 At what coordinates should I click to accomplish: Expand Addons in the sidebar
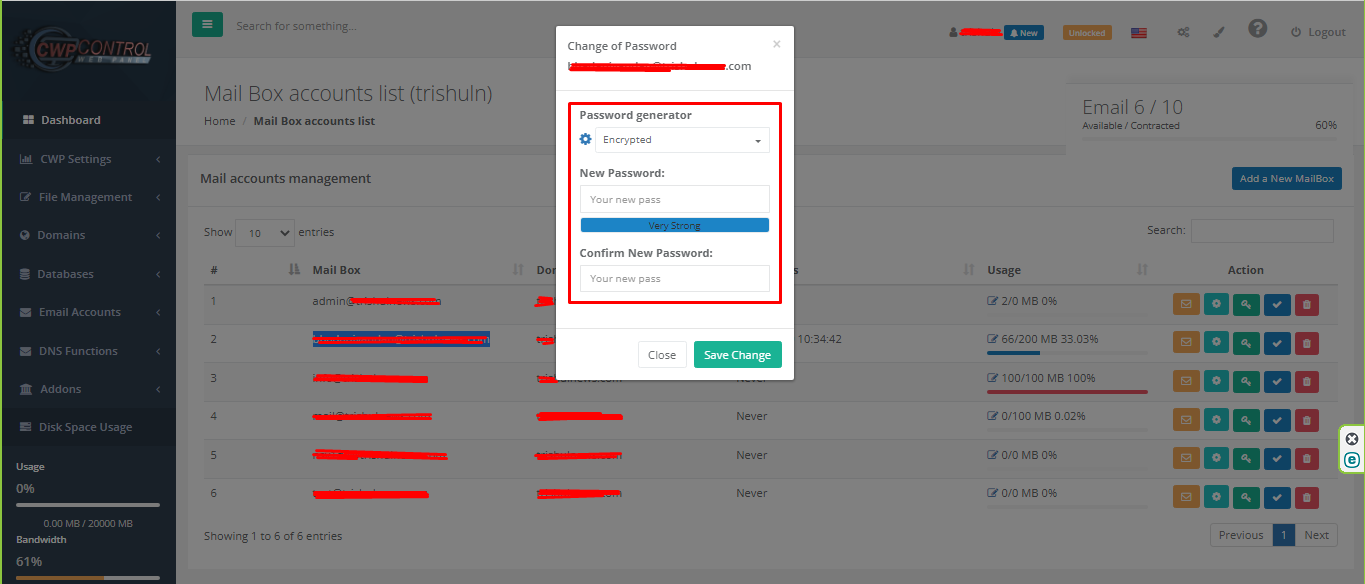pos(88,389)
